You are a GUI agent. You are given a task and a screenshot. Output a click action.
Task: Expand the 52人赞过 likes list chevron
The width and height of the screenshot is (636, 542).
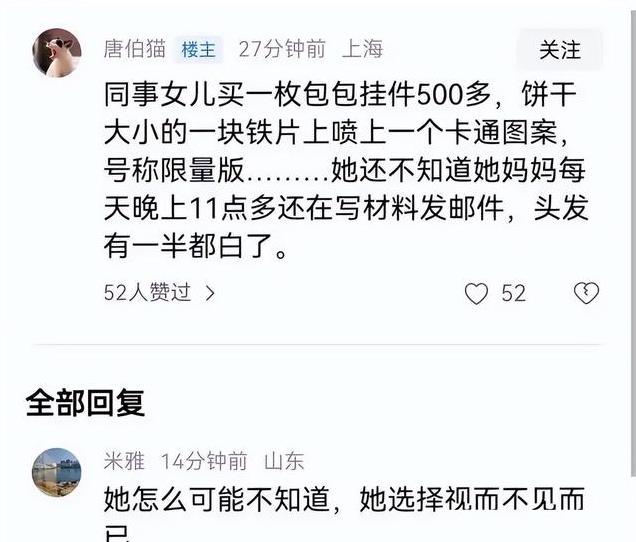pyautogui.click(x=210, y=293)
